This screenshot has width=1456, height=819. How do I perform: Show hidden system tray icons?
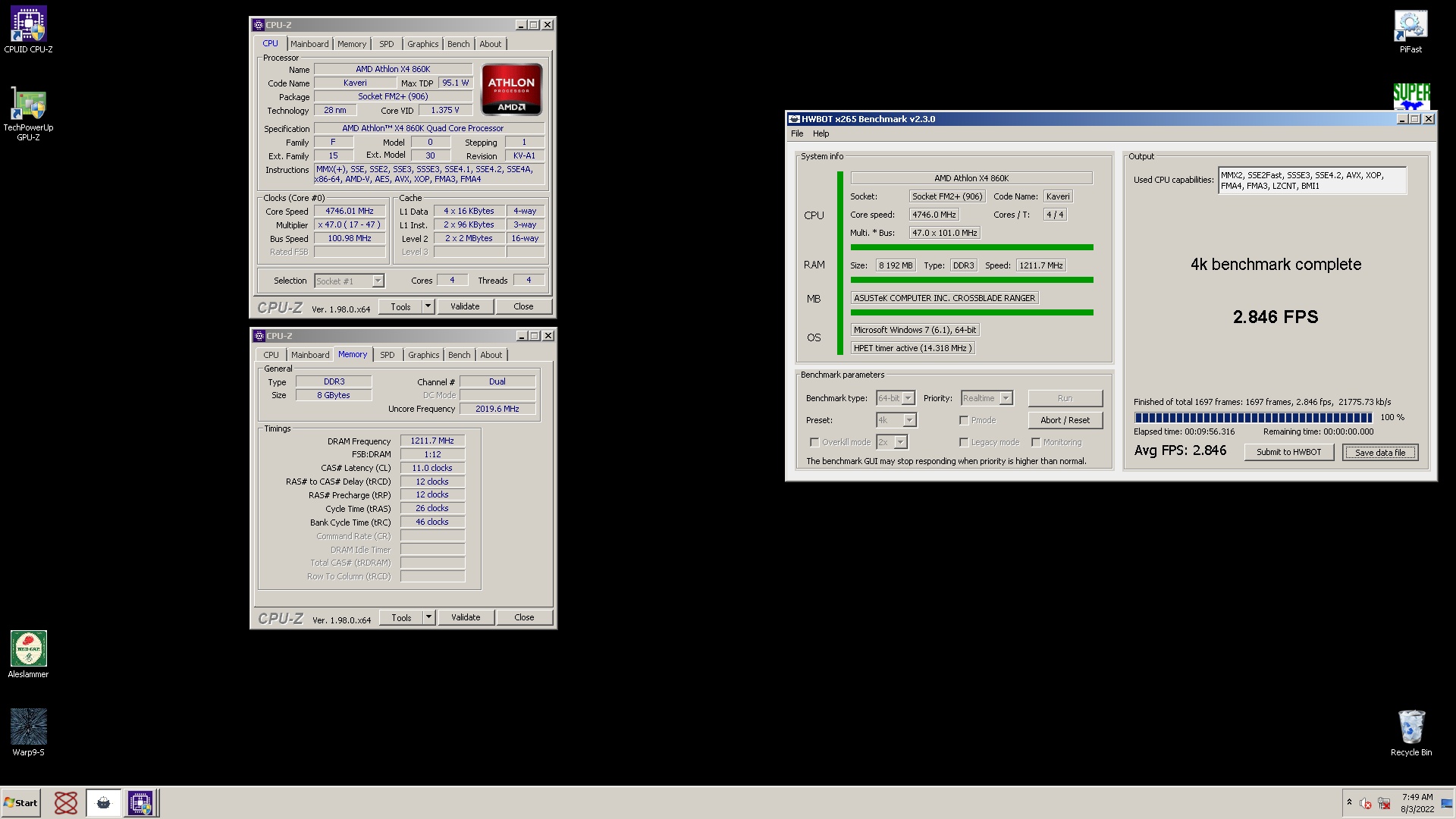1349,802
